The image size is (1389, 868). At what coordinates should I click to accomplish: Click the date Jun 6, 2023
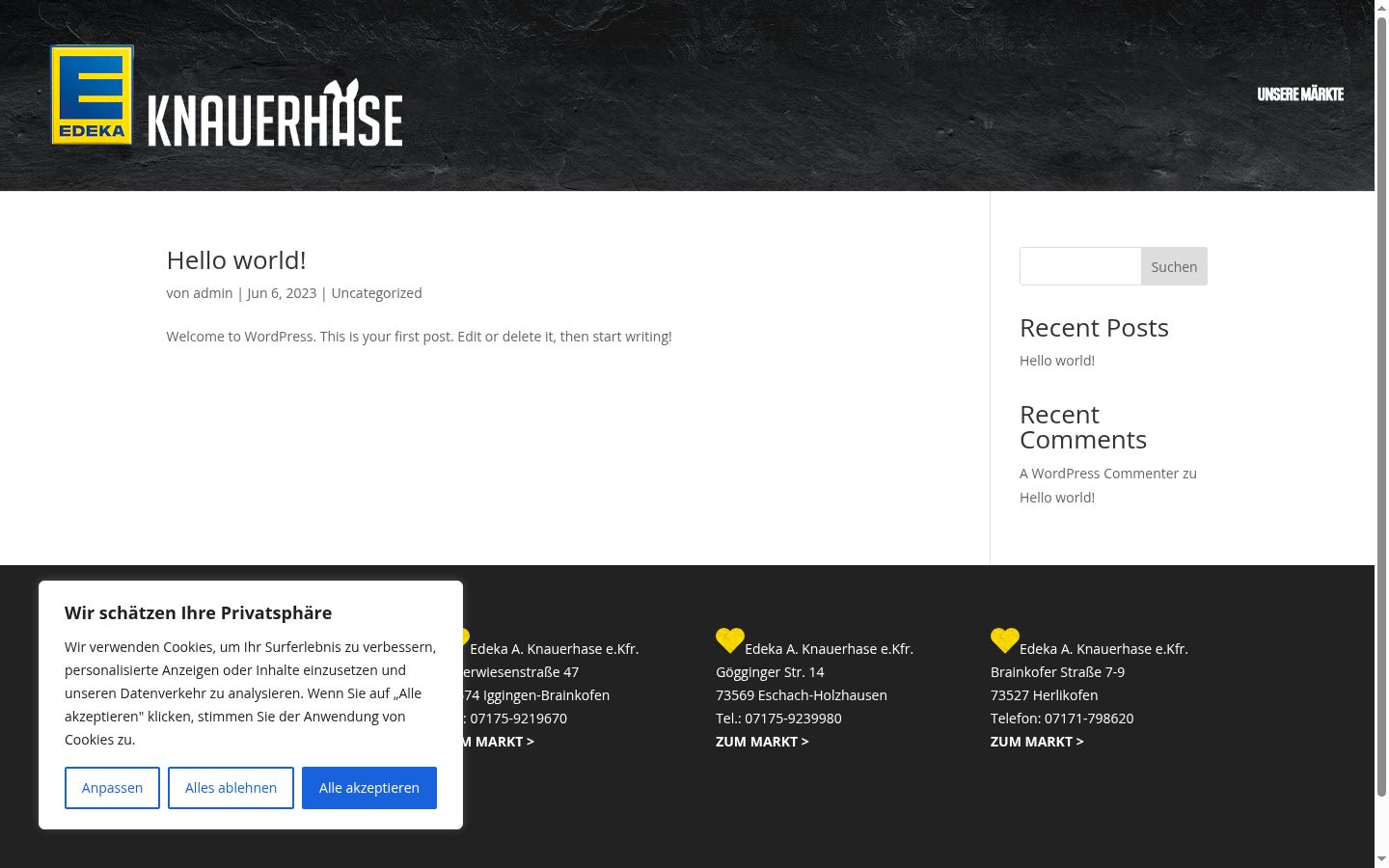(x=282, y=293)
